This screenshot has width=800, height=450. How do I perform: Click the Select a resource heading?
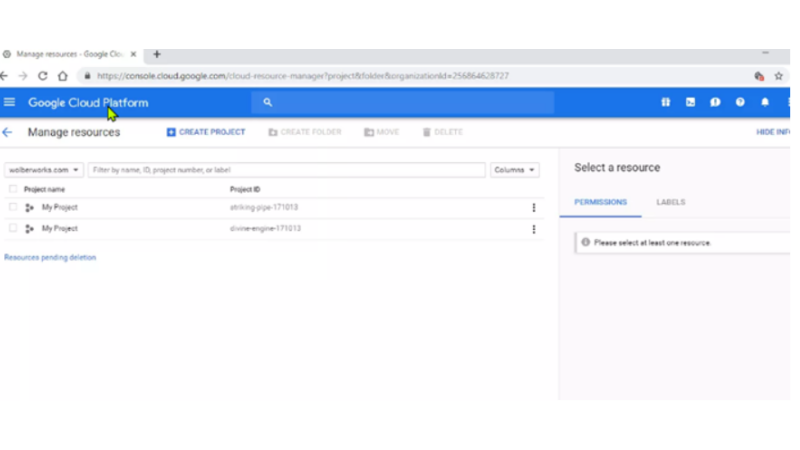coord(617,168)
